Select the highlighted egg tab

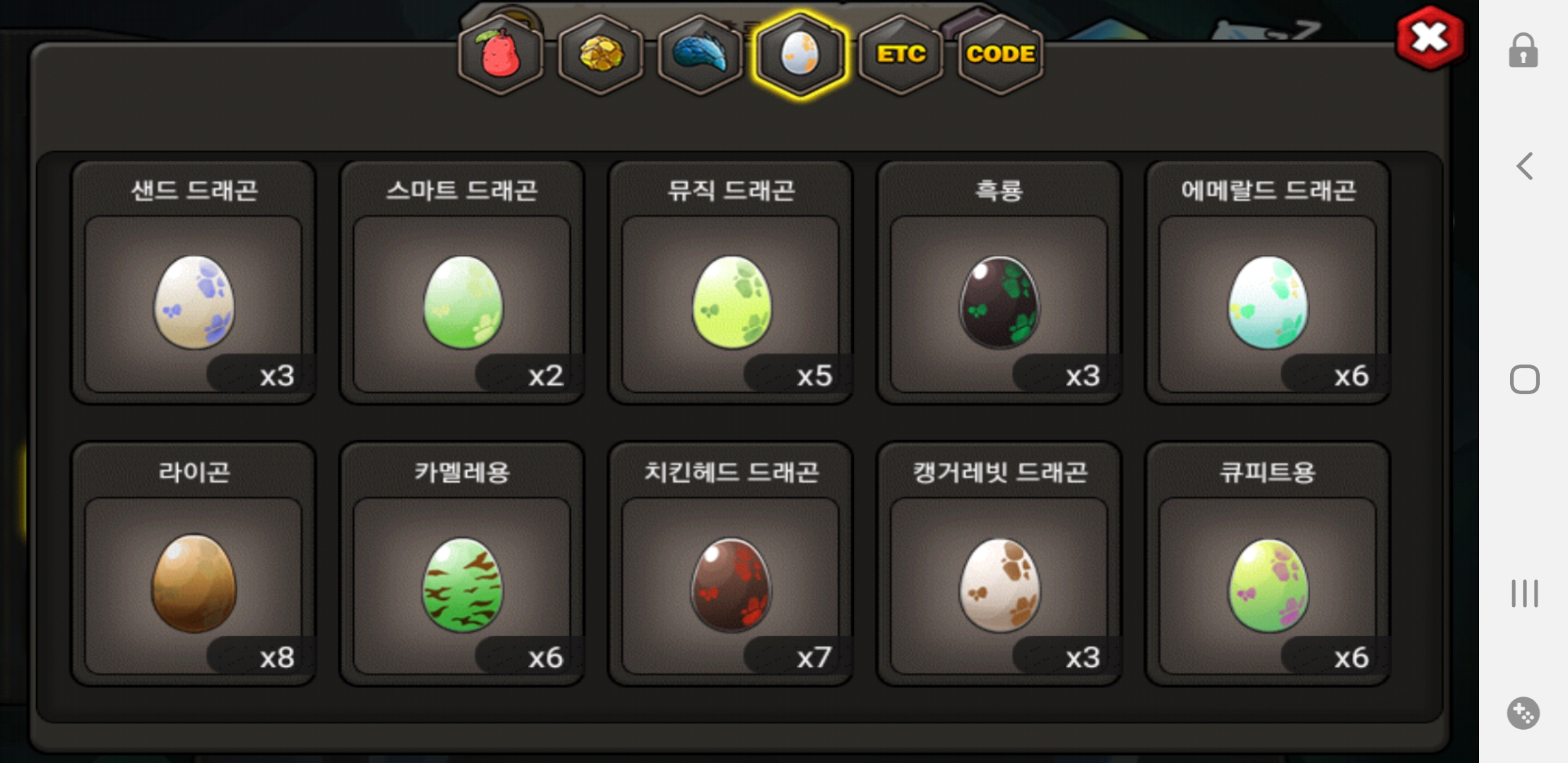[800, 54]
